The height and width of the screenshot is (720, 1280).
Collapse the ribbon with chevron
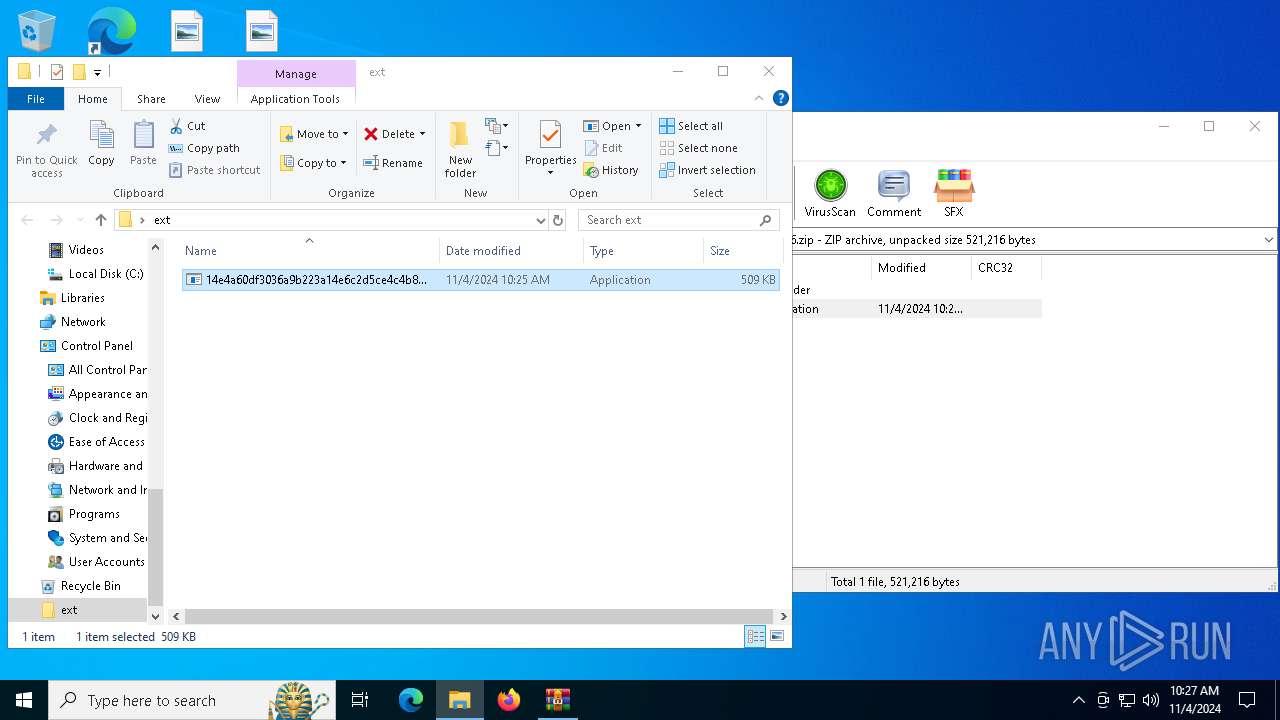(759, 98)
